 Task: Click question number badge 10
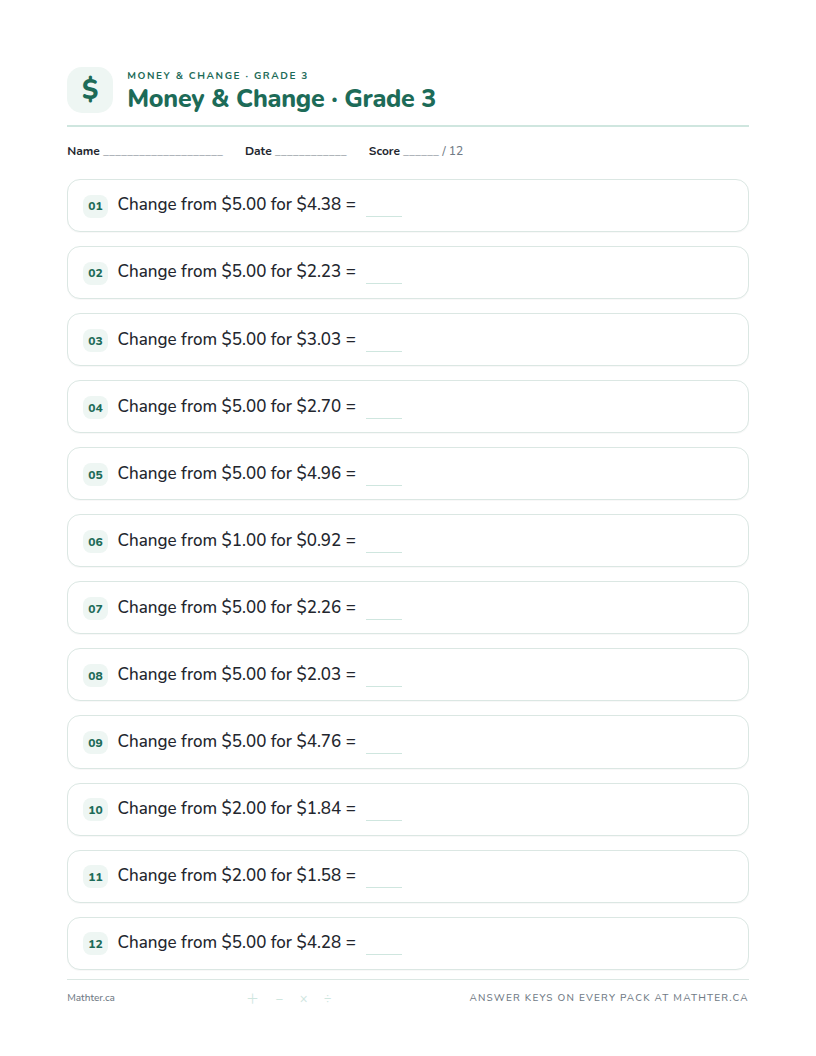click(x=96, y=810)
